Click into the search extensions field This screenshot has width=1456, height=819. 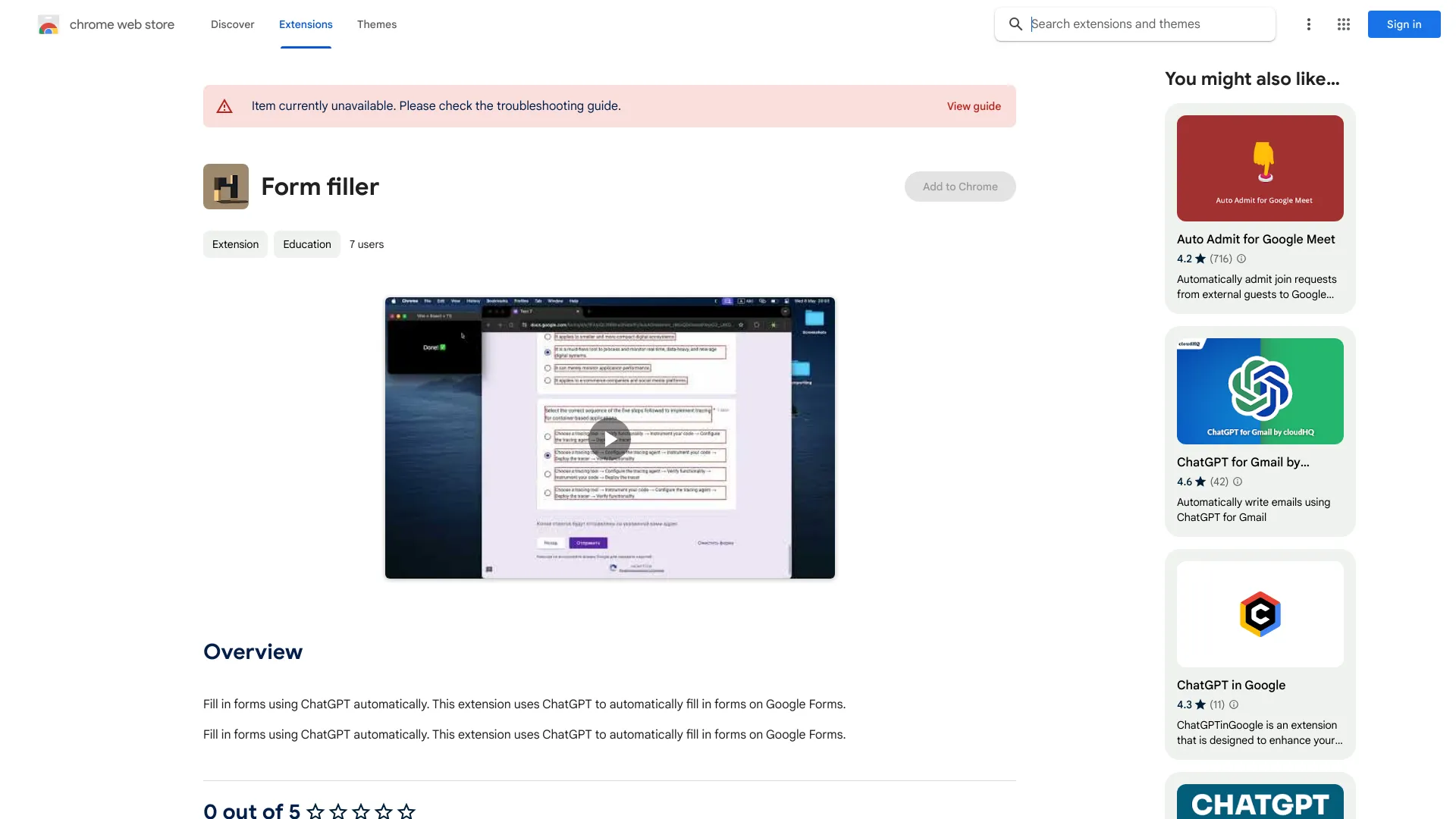point(1137,24)
